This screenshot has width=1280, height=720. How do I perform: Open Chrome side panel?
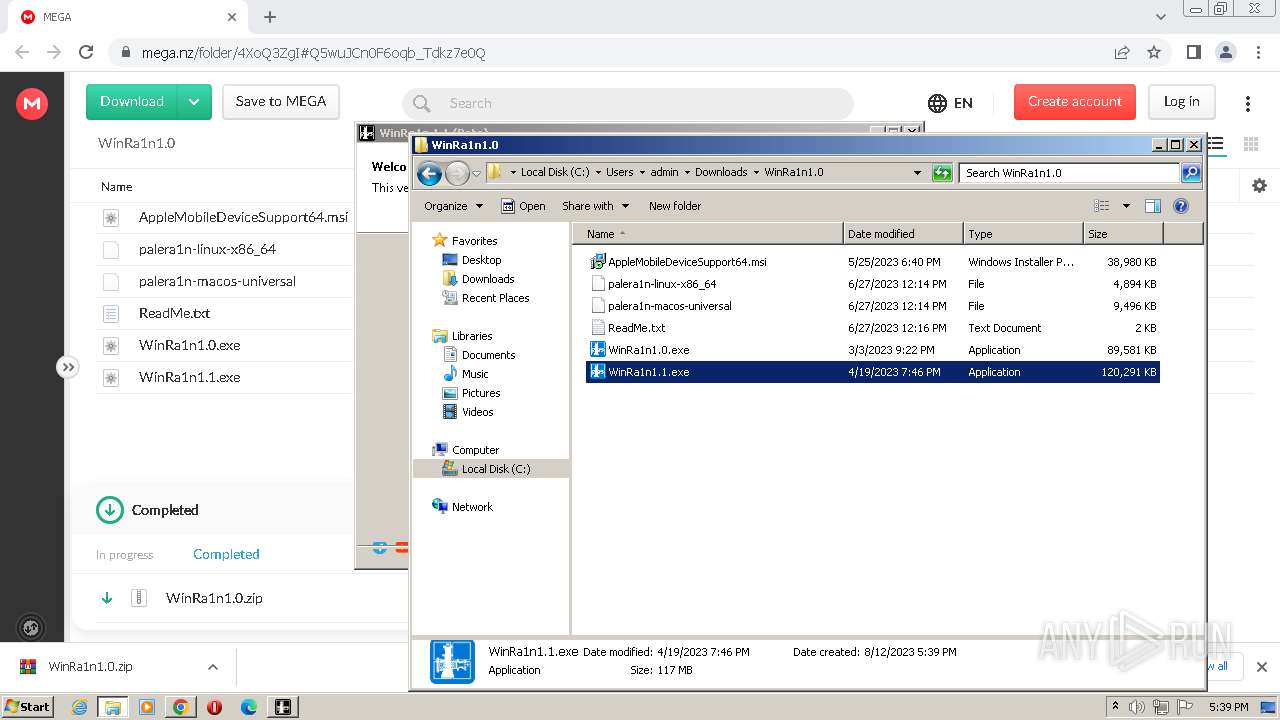(x=1194, y=53)
